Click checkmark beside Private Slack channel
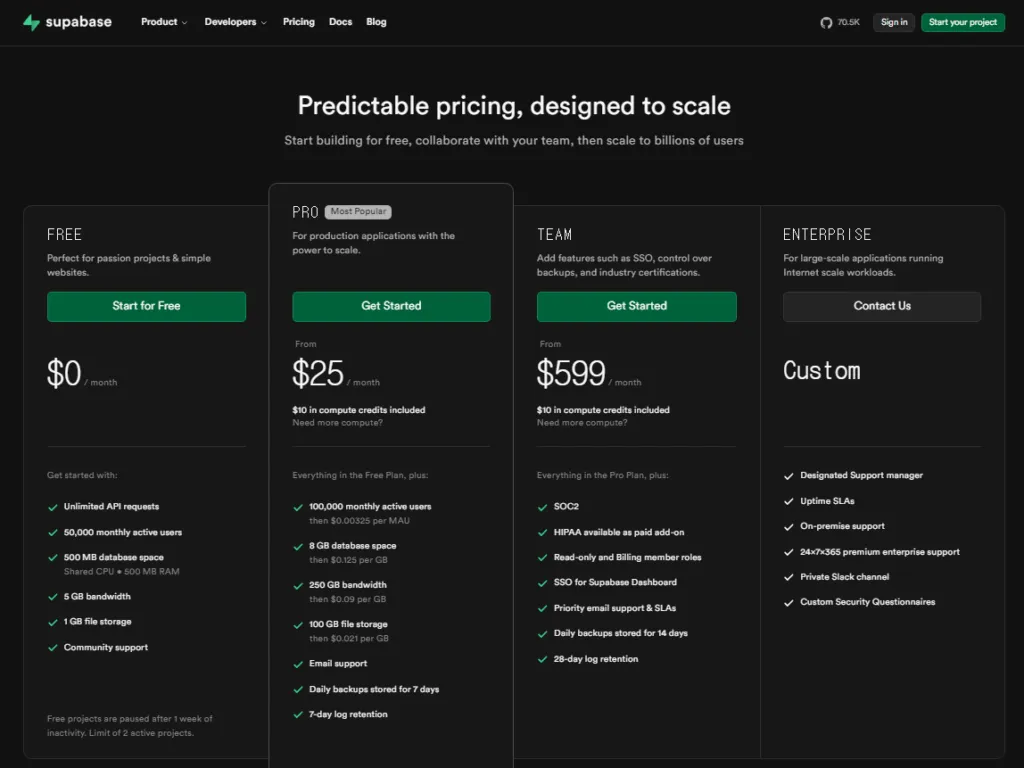The height and width of the screenshot is (768, 1024). click(x=789, y=577)
